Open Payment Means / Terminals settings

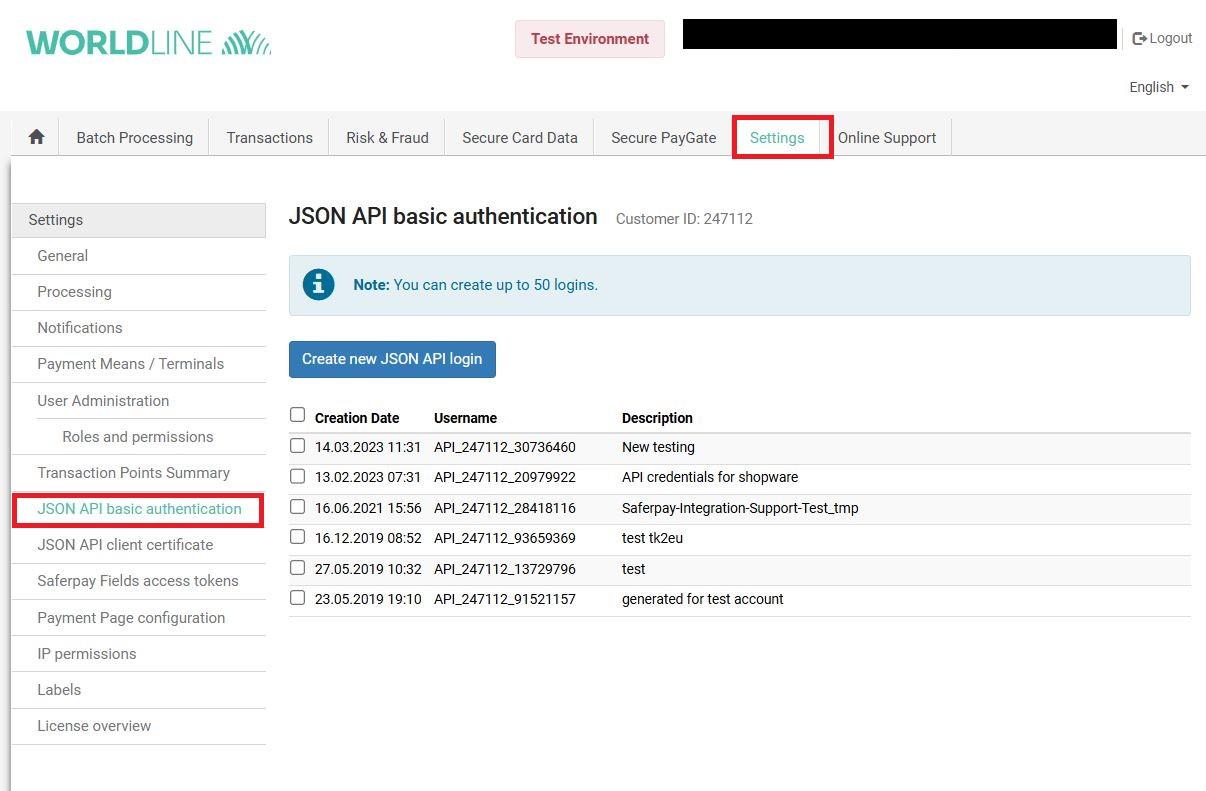point(130,364)
